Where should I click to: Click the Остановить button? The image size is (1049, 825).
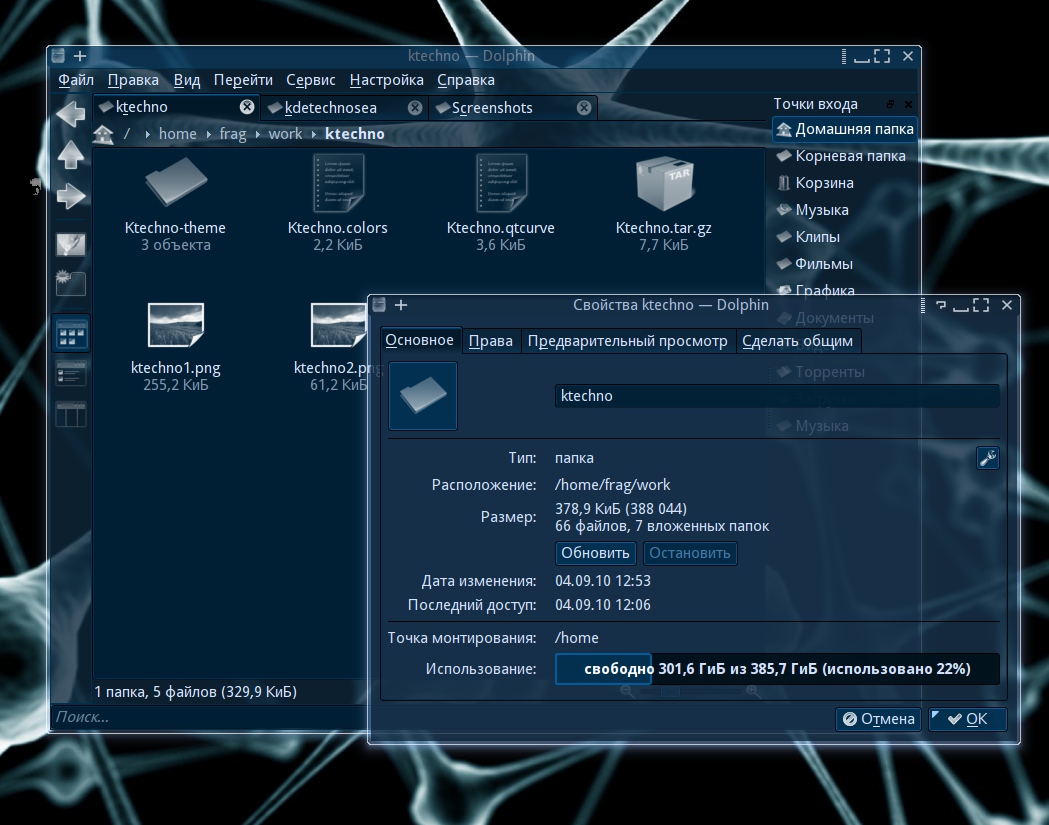(x=690, y=553)
